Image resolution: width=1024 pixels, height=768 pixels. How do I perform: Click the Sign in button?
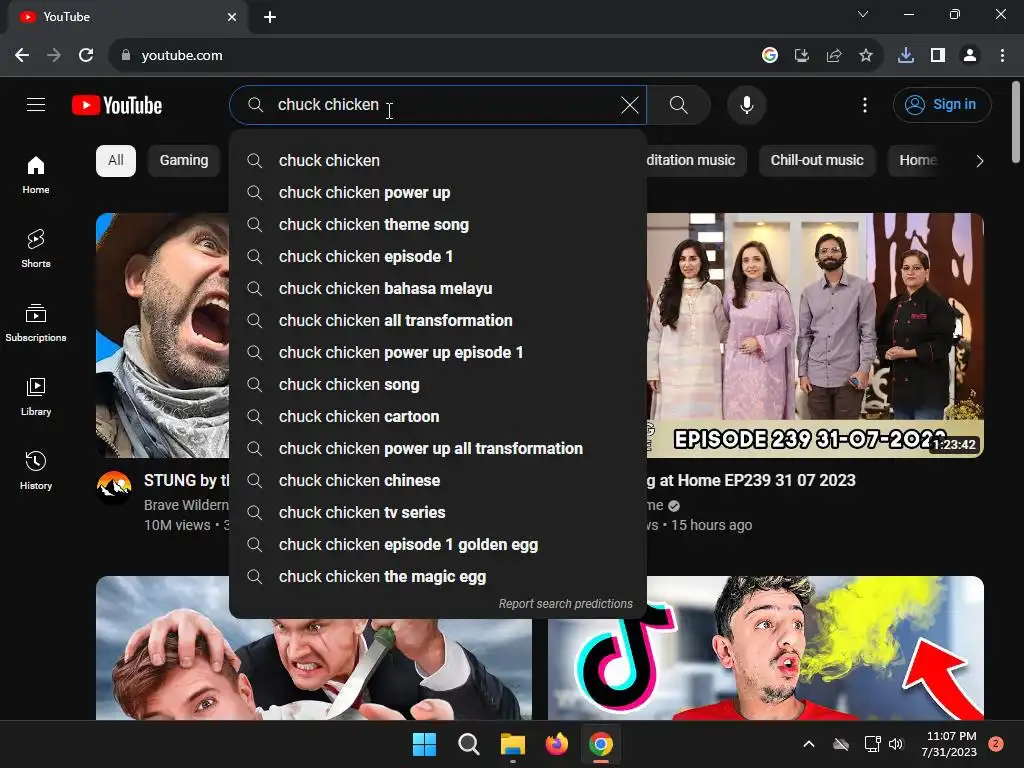[x=942, y=104]
